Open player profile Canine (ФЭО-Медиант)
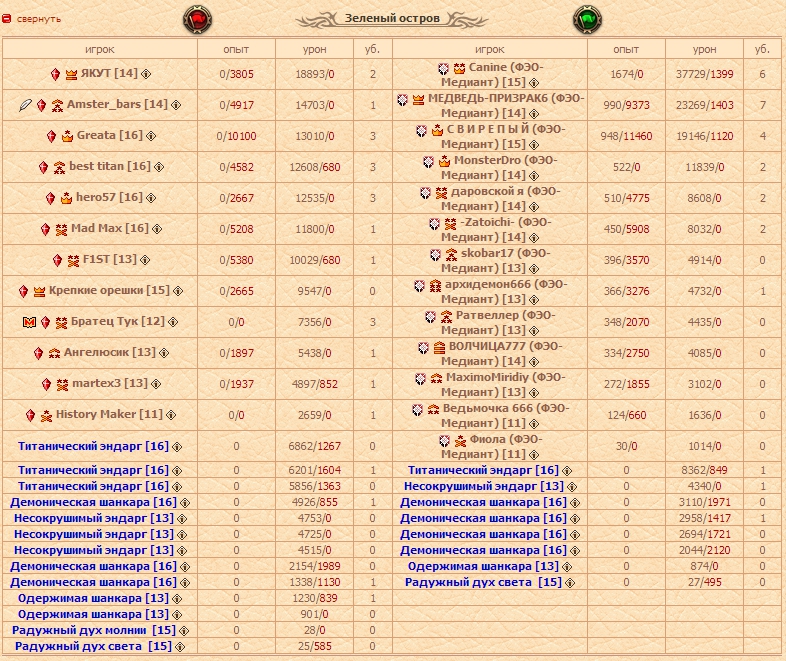The height and width of the screenshot is (661, 786). pyautogui.click(x=492, y=75)
